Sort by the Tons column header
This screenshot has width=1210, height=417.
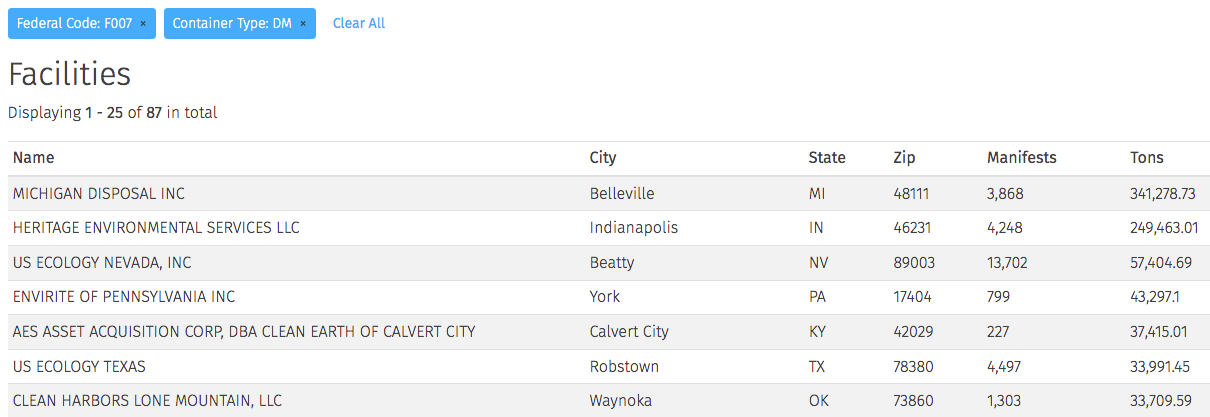[x=1147, y=158]
